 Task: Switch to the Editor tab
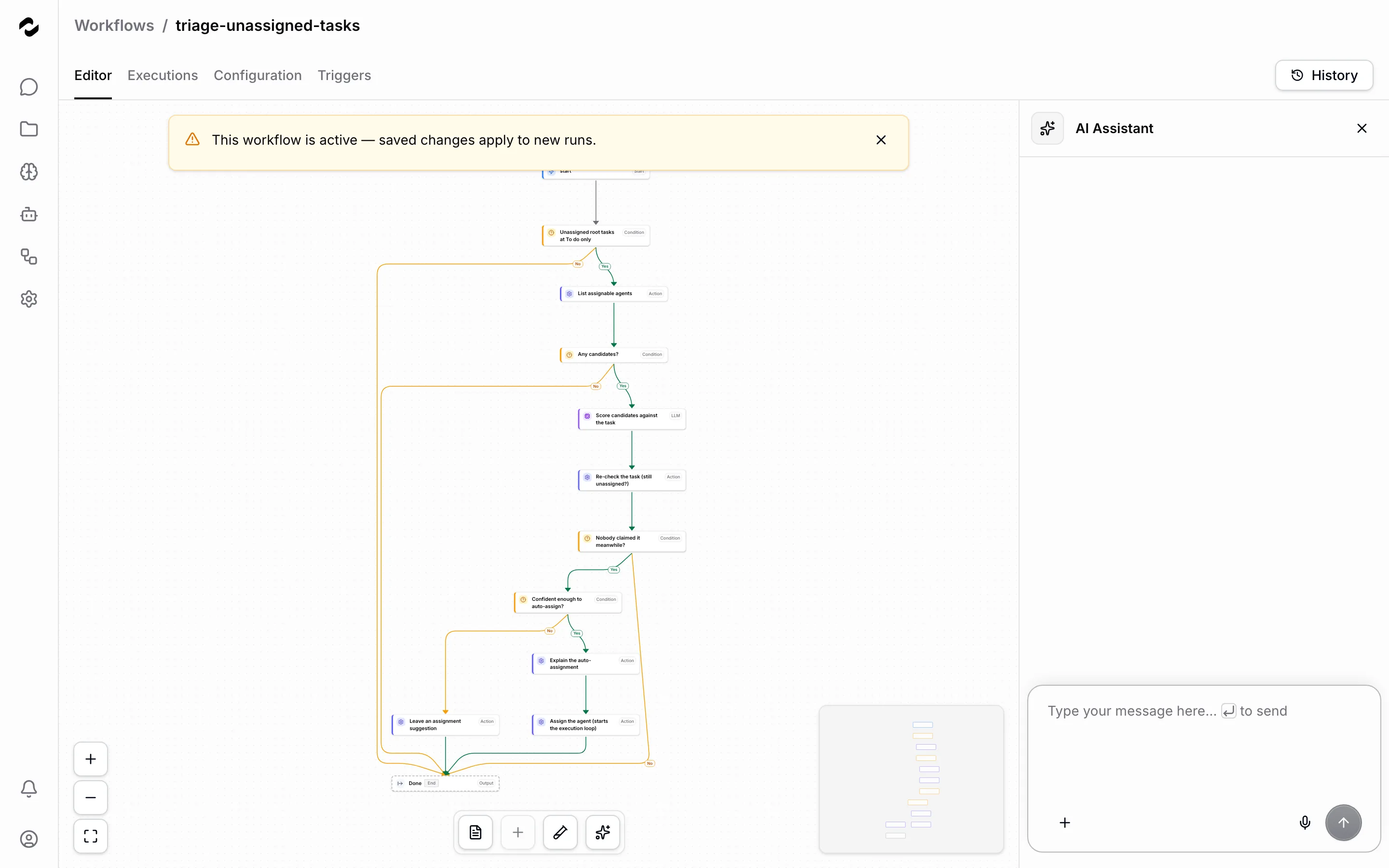tap(93, 75)
